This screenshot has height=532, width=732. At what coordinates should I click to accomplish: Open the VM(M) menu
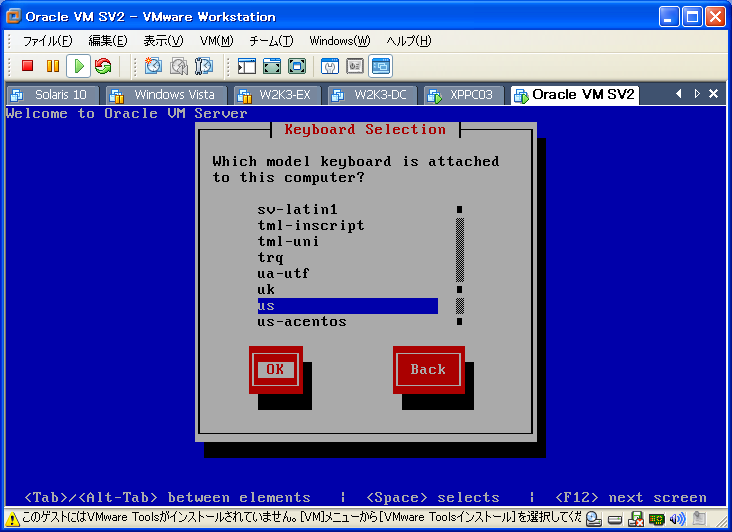coord(217,41)
